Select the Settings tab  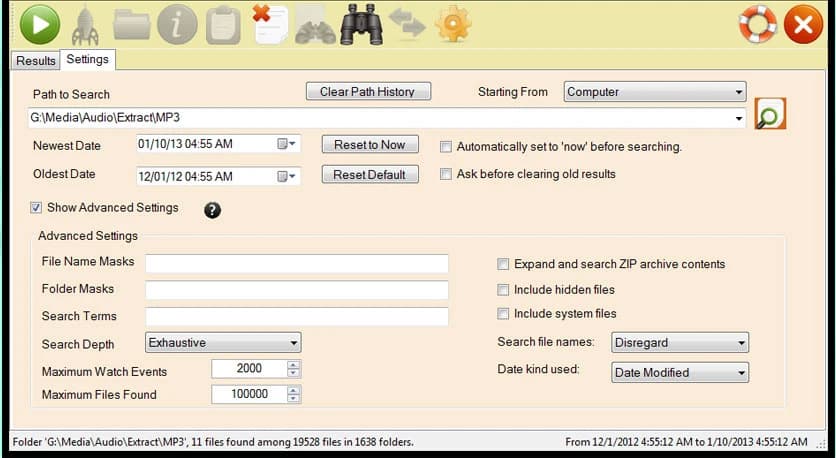(x=87, y=60)
